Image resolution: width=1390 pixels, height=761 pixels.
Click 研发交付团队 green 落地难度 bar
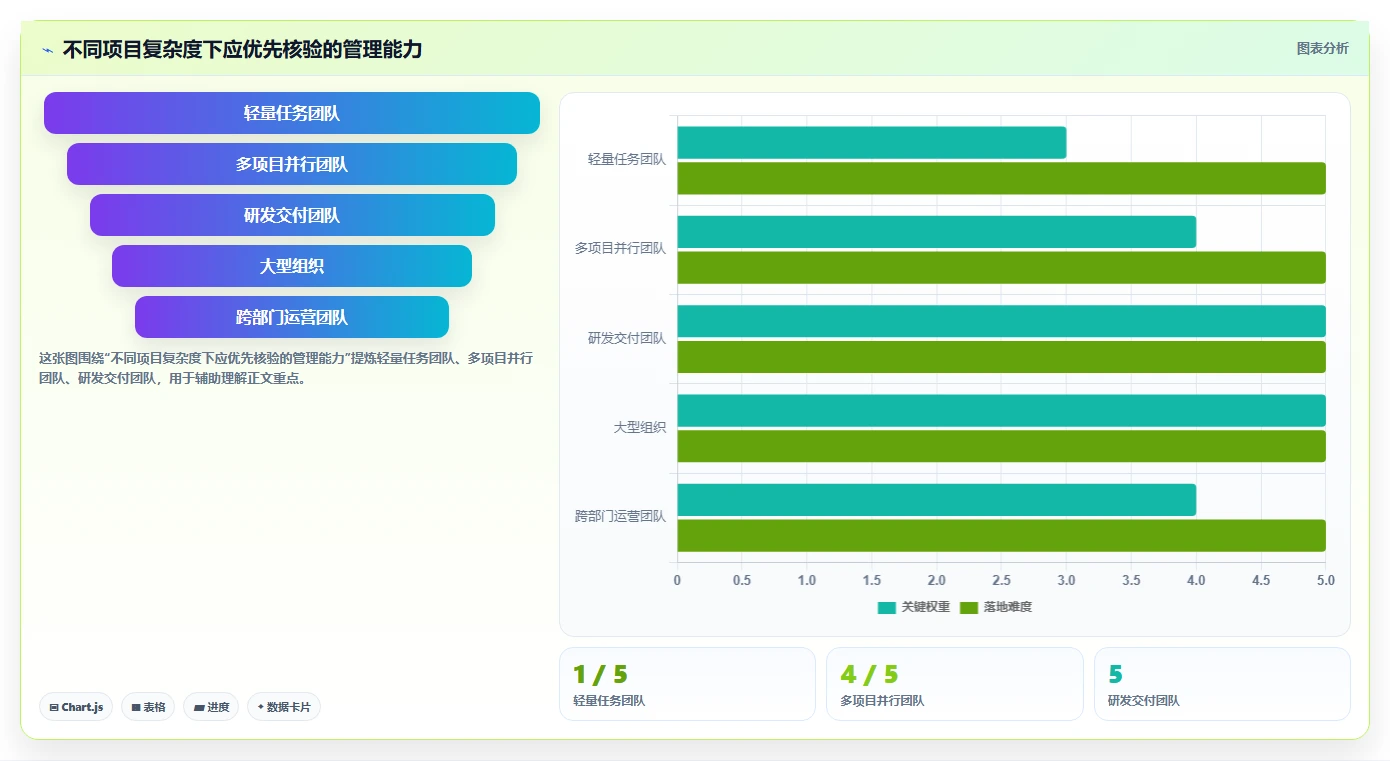point(1001,357)
